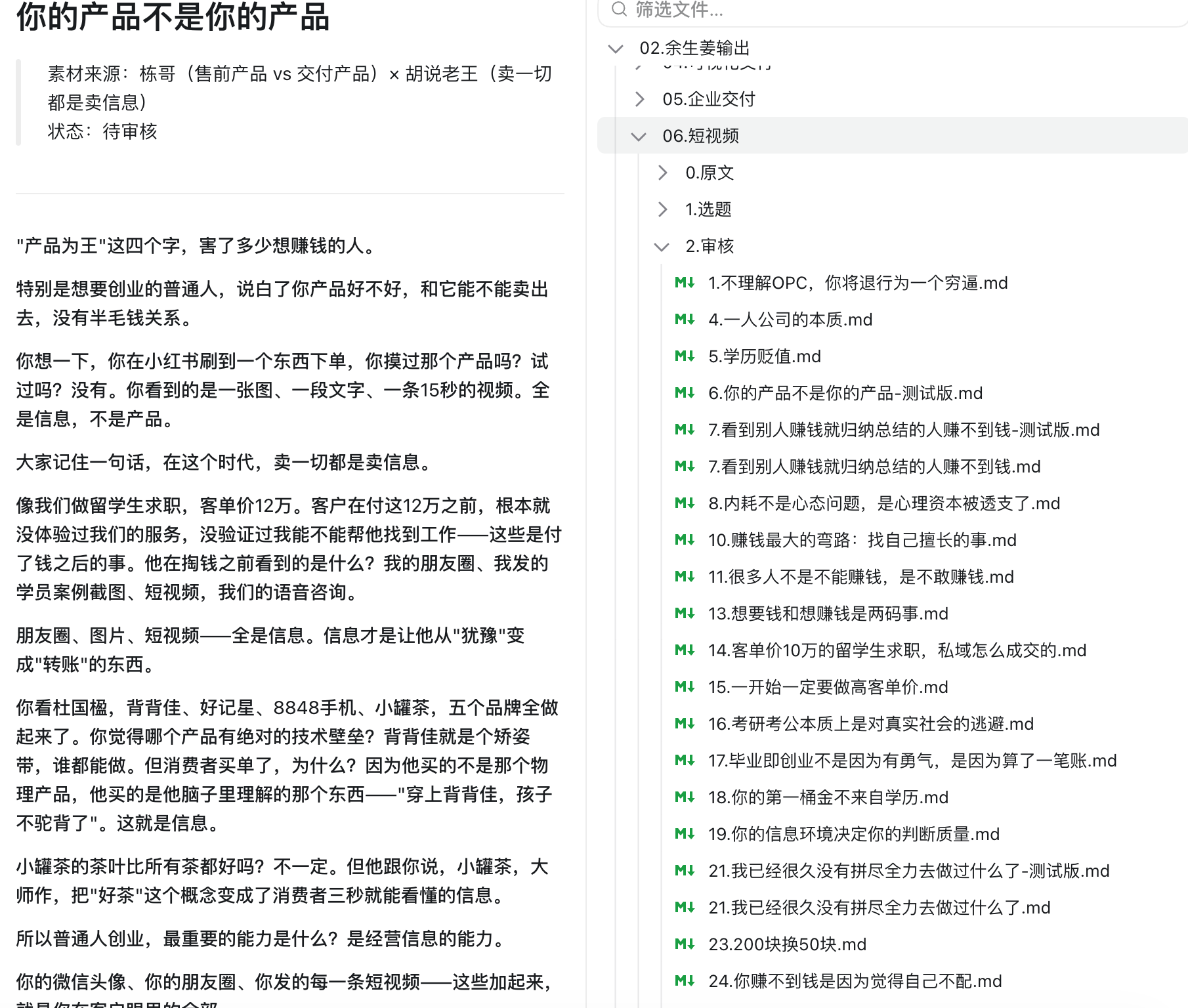Screen dimensions: 1188x1008
Task: Click markdown icon of 11.很多人不是不能赚钱 file
Action: click(685, 577)
